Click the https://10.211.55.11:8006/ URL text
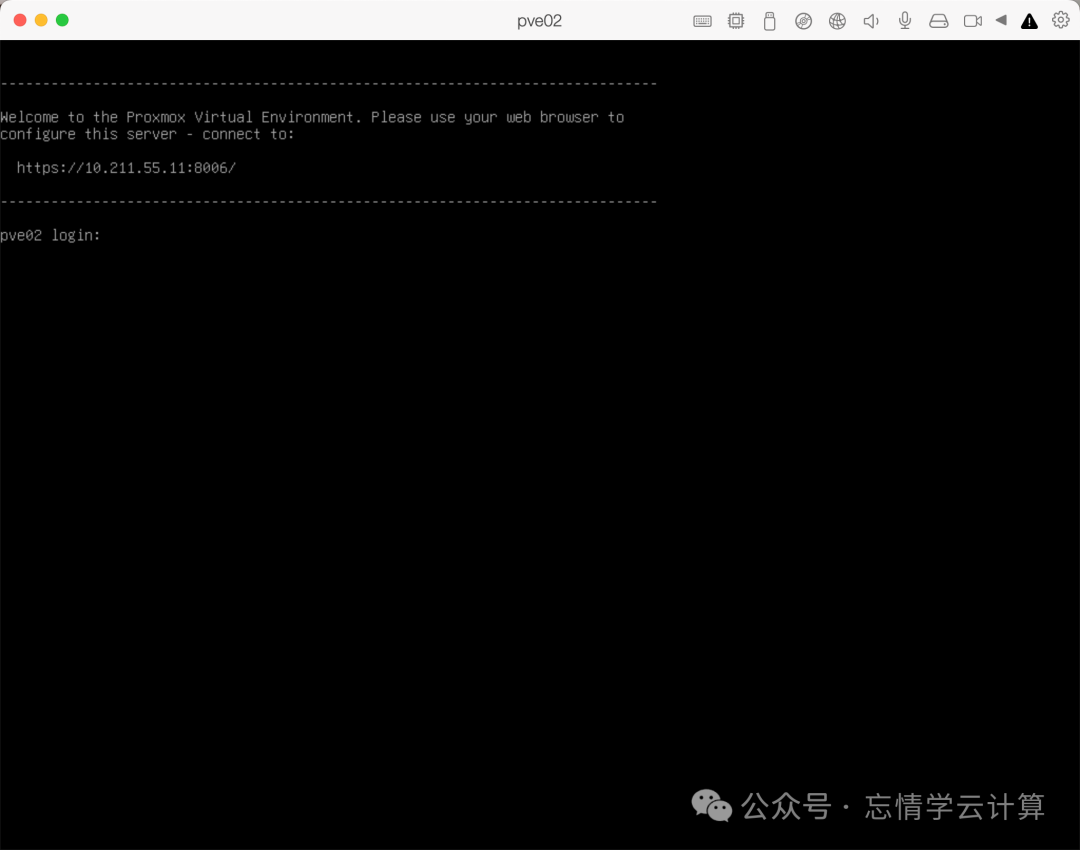 pos(126,168)
